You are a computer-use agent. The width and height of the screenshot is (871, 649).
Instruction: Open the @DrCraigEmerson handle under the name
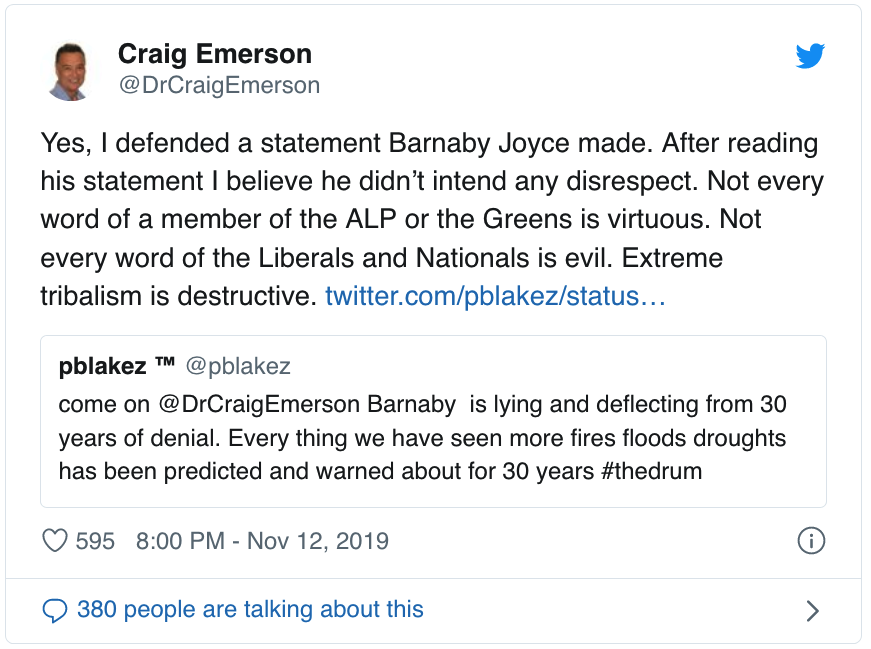[x=219, y=86]
